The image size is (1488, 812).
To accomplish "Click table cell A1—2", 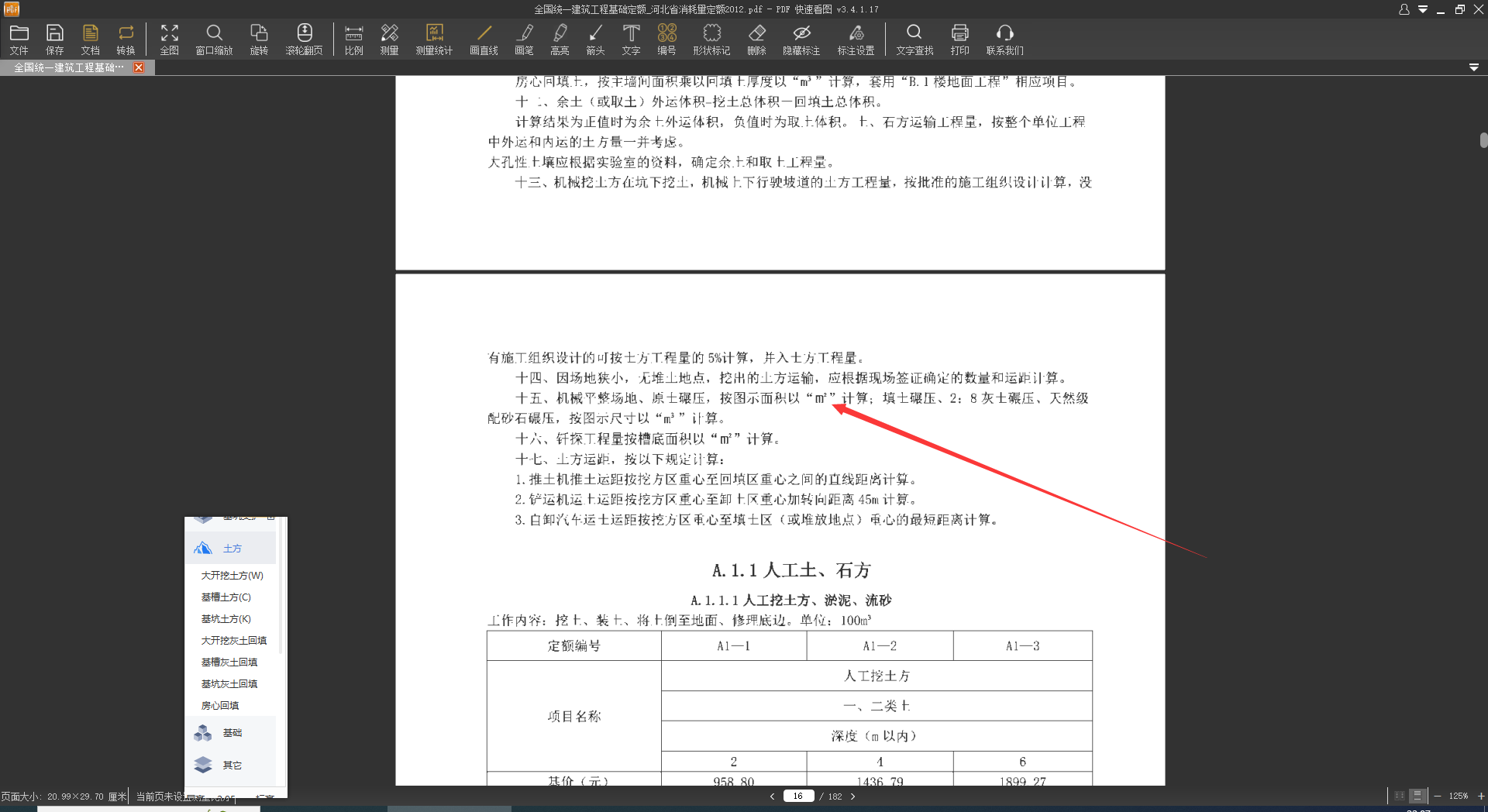I will (x=880, y=646).
